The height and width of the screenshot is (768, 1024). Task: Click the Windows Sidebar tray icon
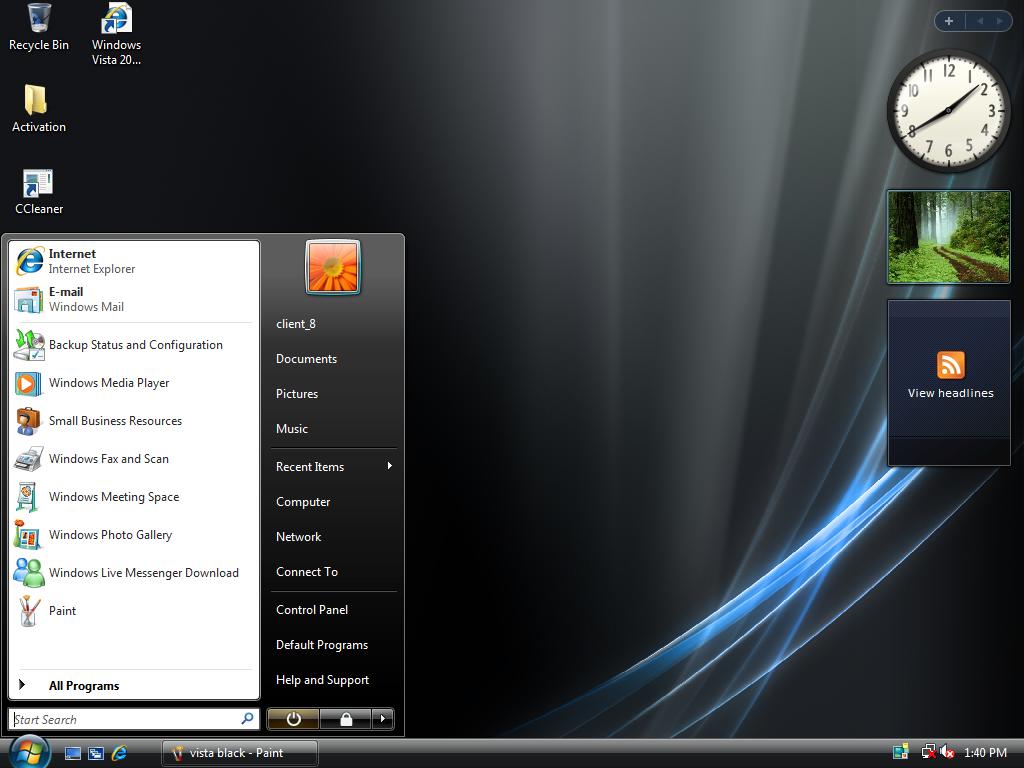pos(901,752)
